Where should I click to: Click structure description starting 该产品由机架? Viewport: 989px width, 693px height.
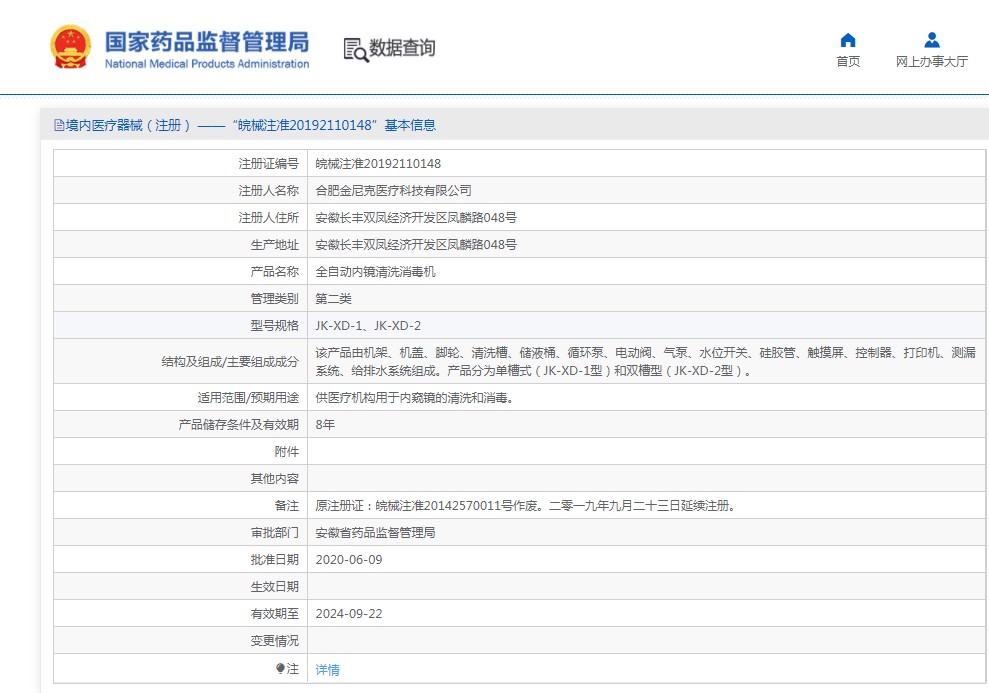[x=645, y=361]
